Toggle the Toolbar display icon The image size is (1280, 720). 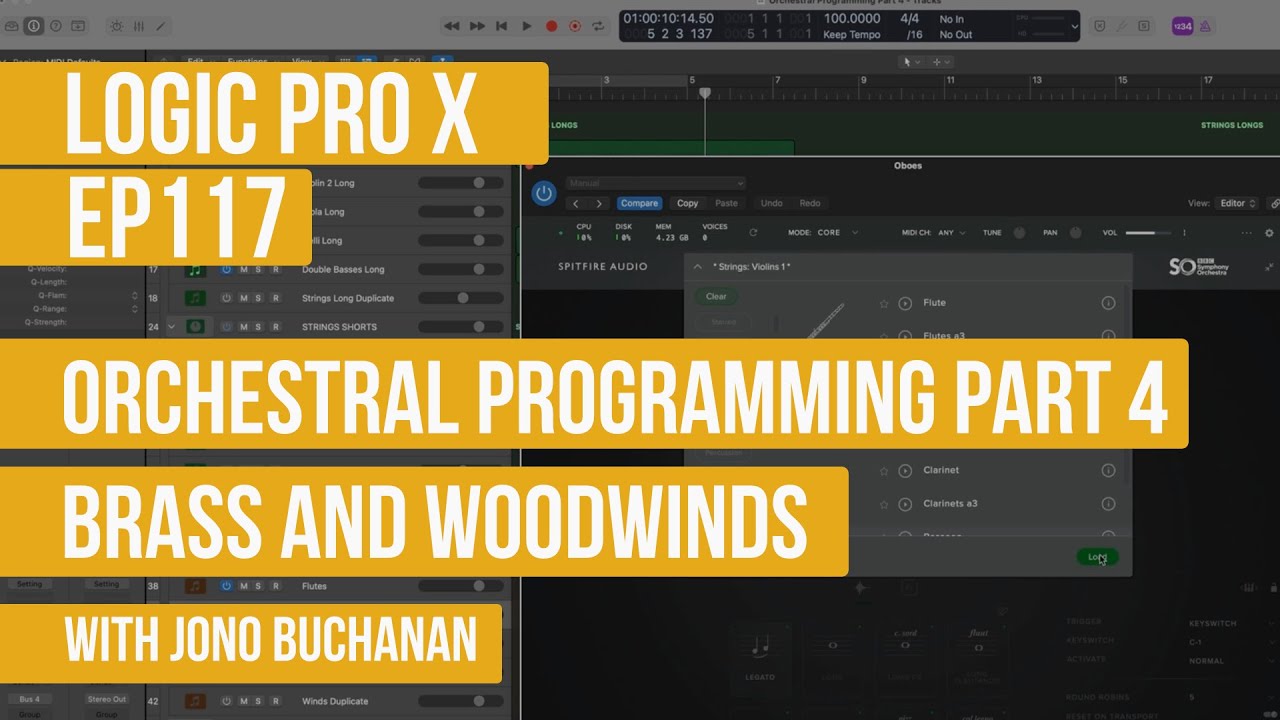pyautogui.click(x=78, y=26)
